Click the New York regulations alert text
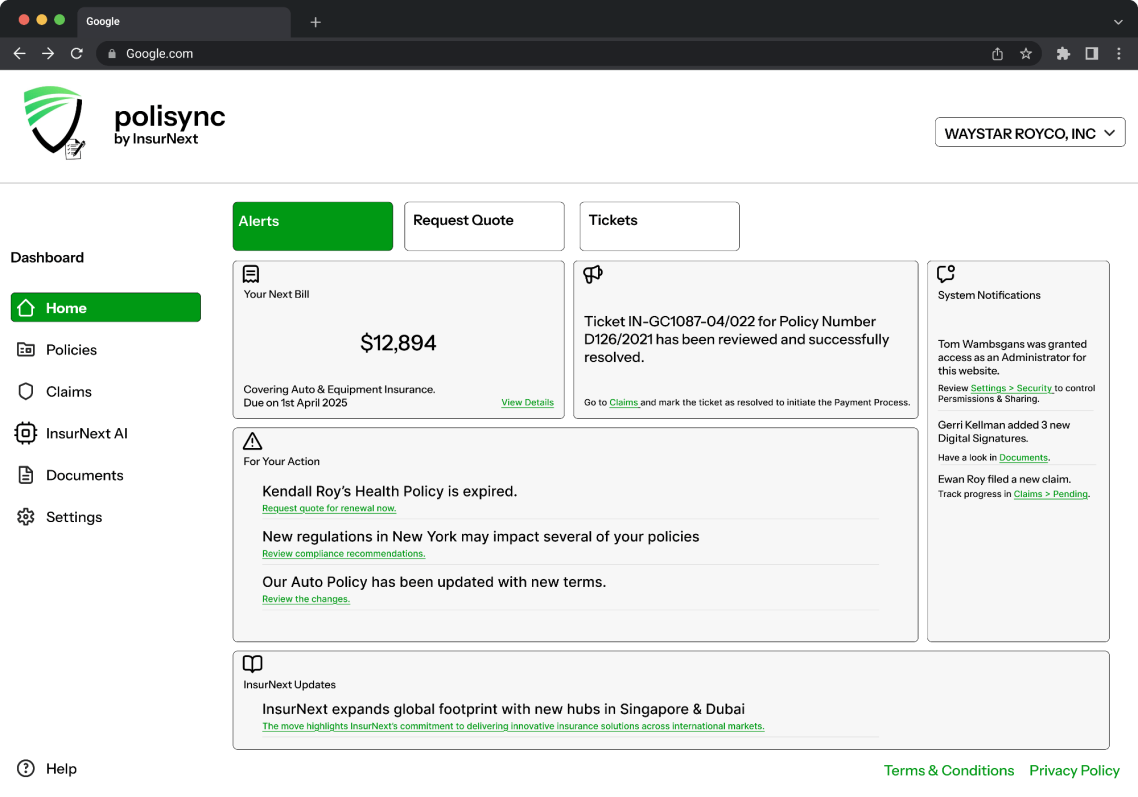1138x797 pixels. 480,536
